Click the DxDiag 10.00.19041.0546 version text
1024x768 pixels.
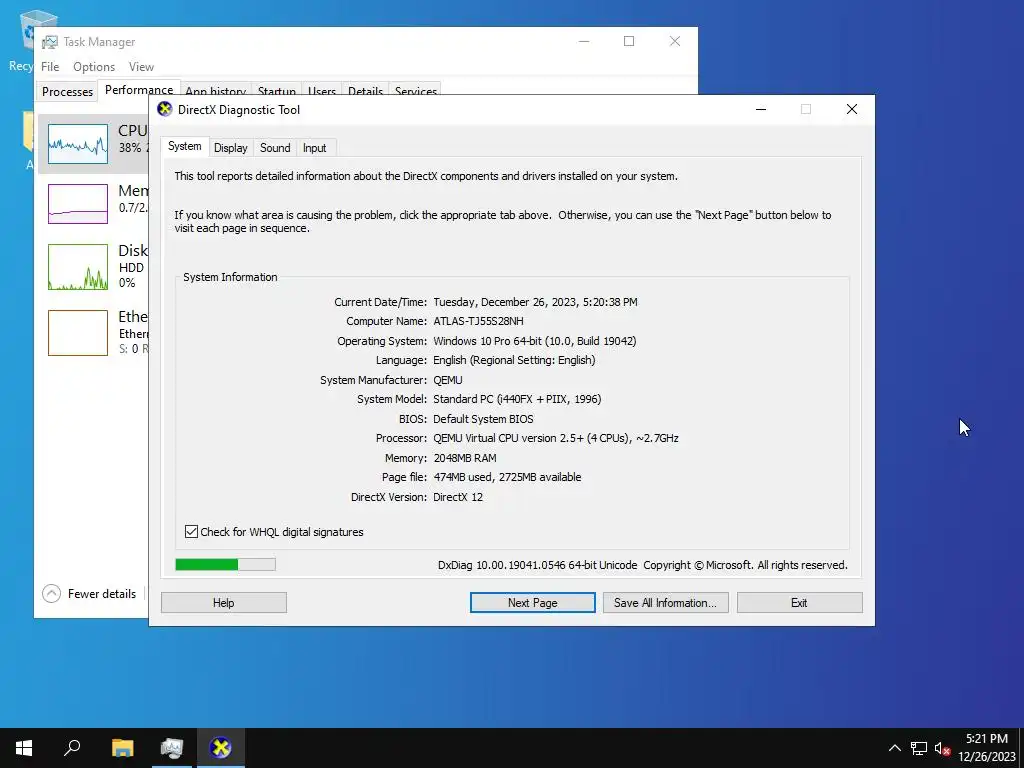537,566
